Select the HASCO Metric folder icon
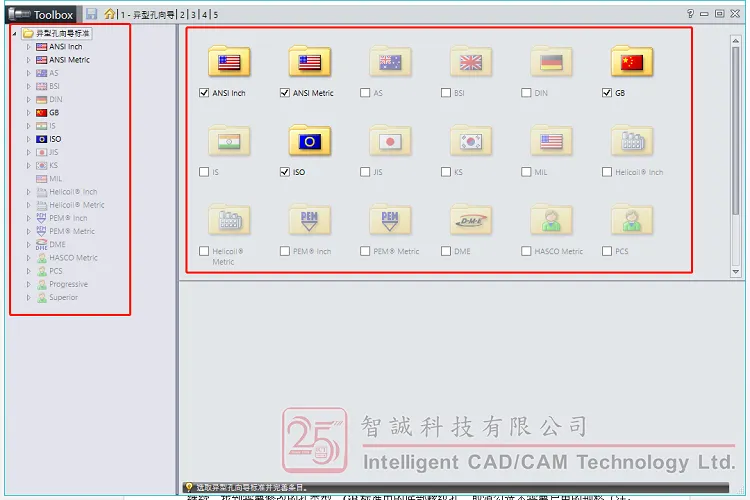Screen dimensions: 750x500 [551, 220]
